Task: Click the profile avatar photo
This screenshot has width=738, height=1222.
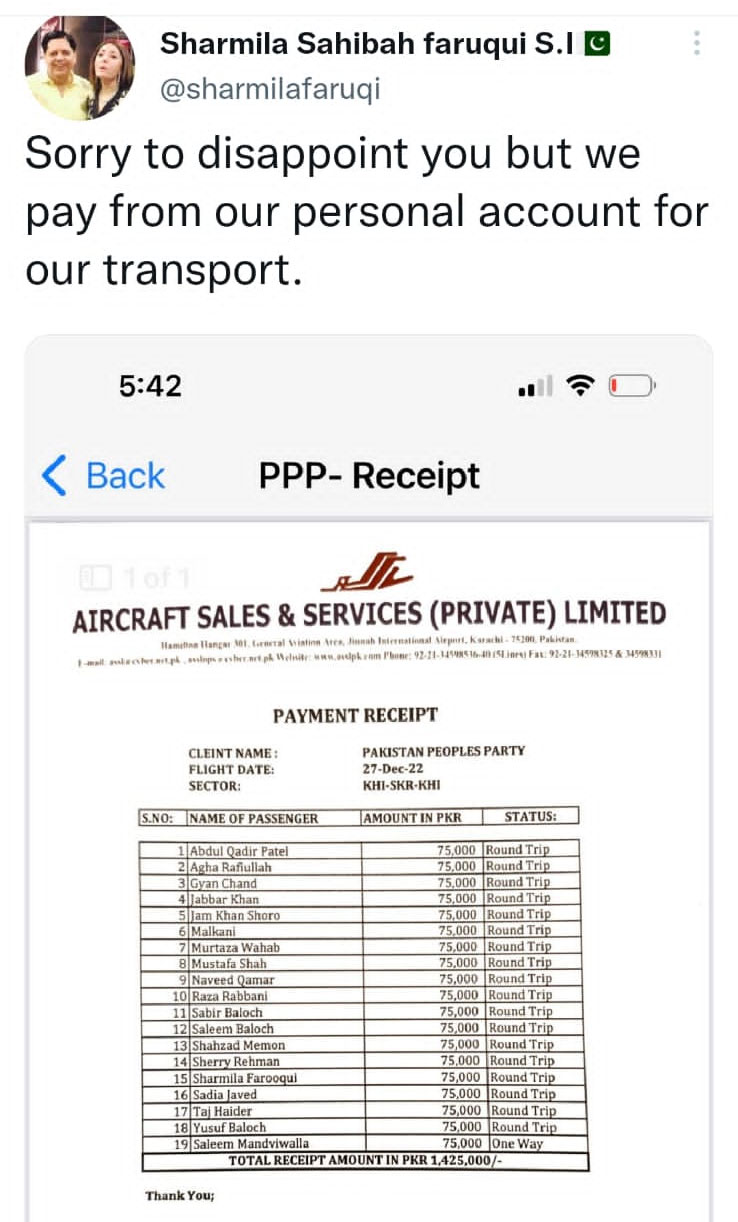Action: 79,68
